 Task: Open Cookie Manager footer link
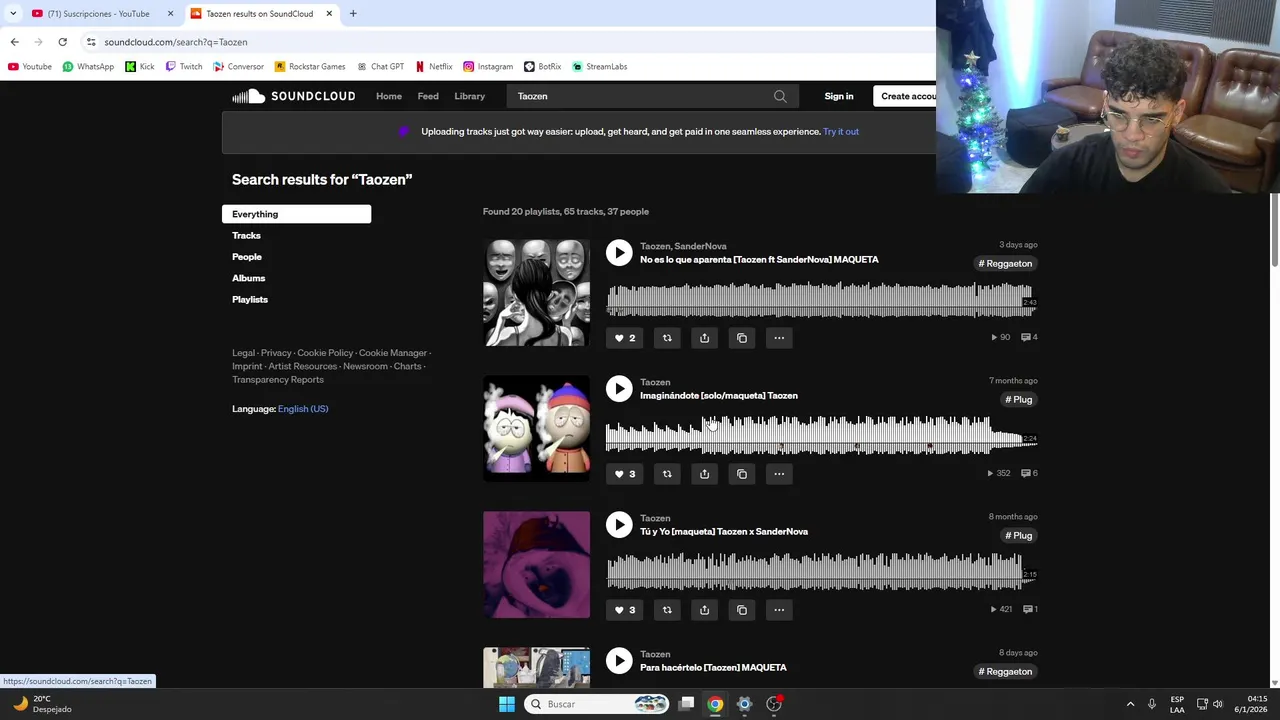pos(393,353)
